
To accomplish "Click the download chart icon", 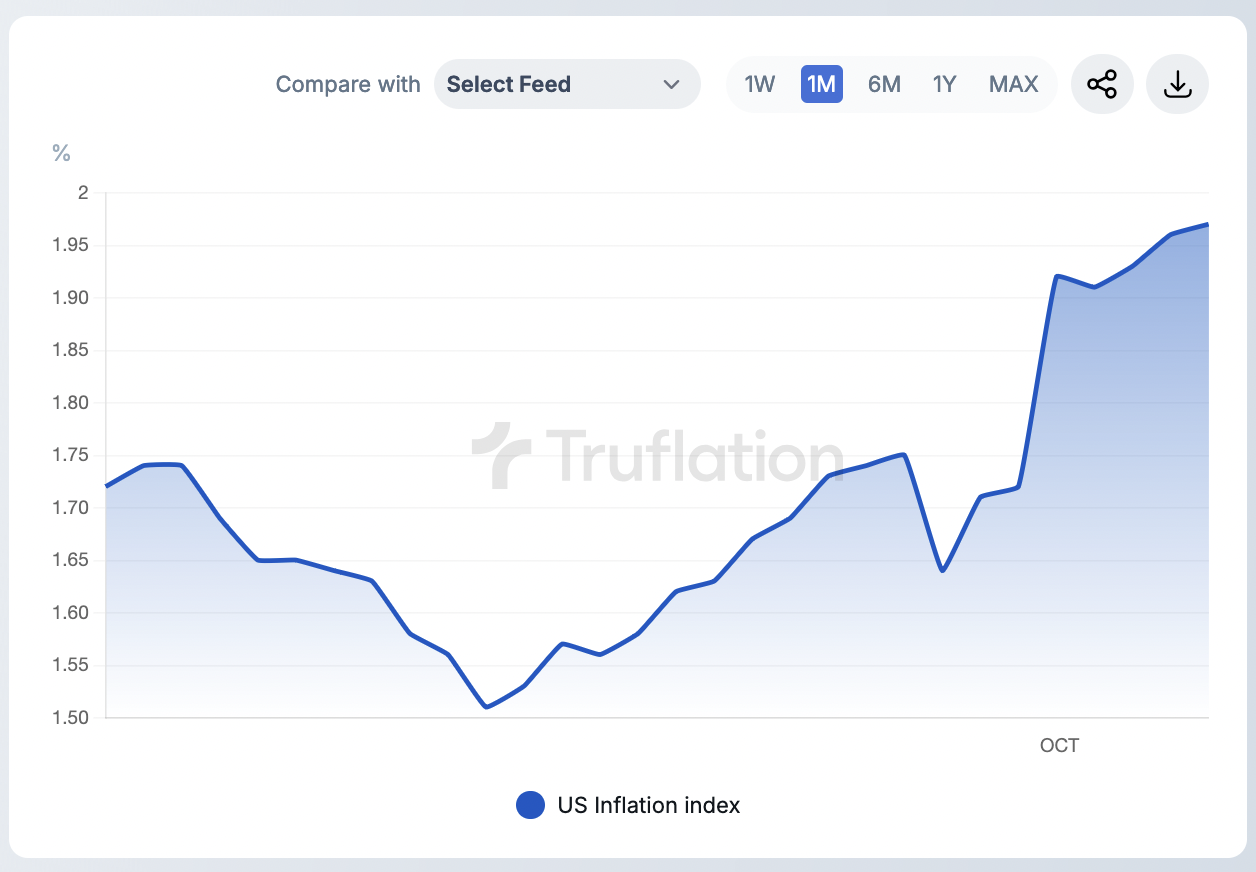I will (x=1177, y=85).
